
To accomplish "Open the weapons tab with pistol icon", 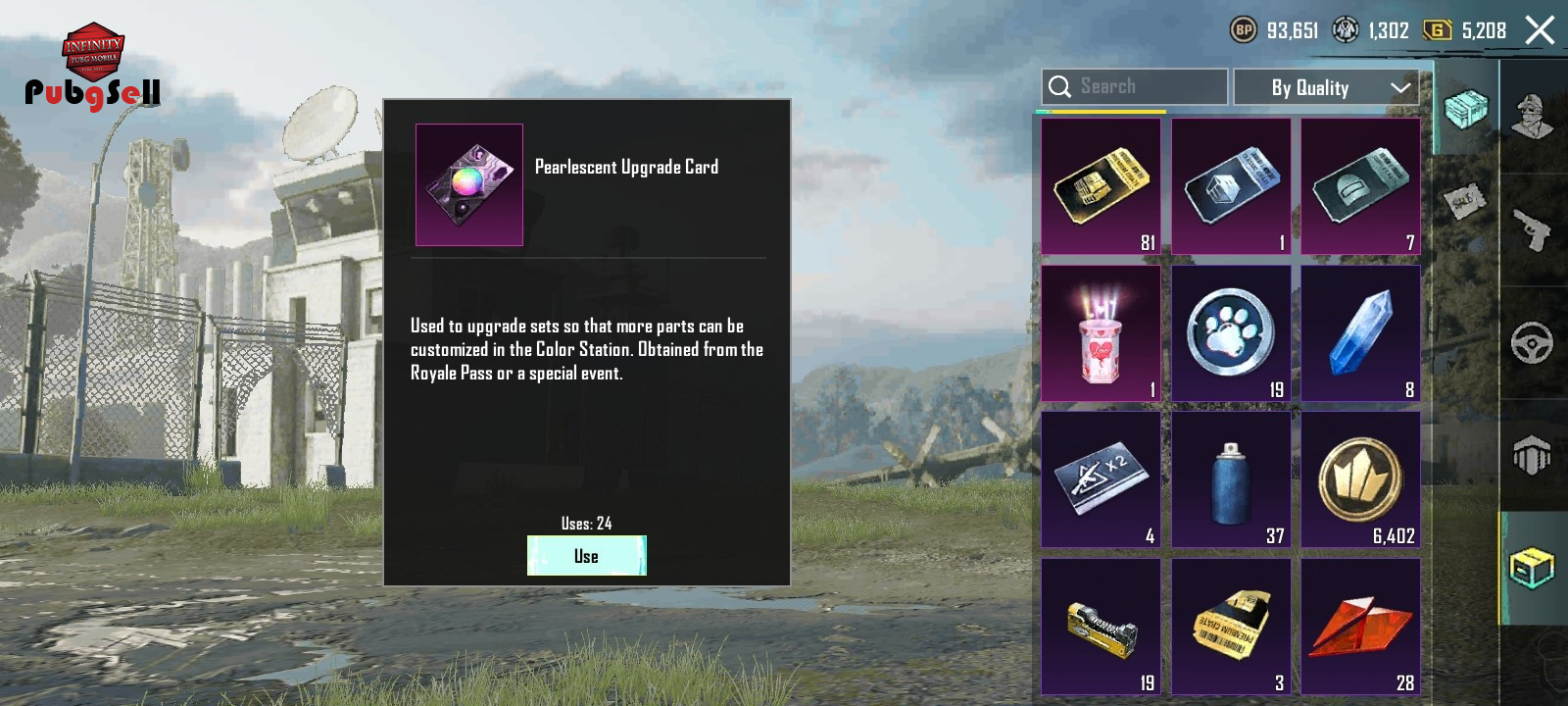I will tap(1534, 230).
